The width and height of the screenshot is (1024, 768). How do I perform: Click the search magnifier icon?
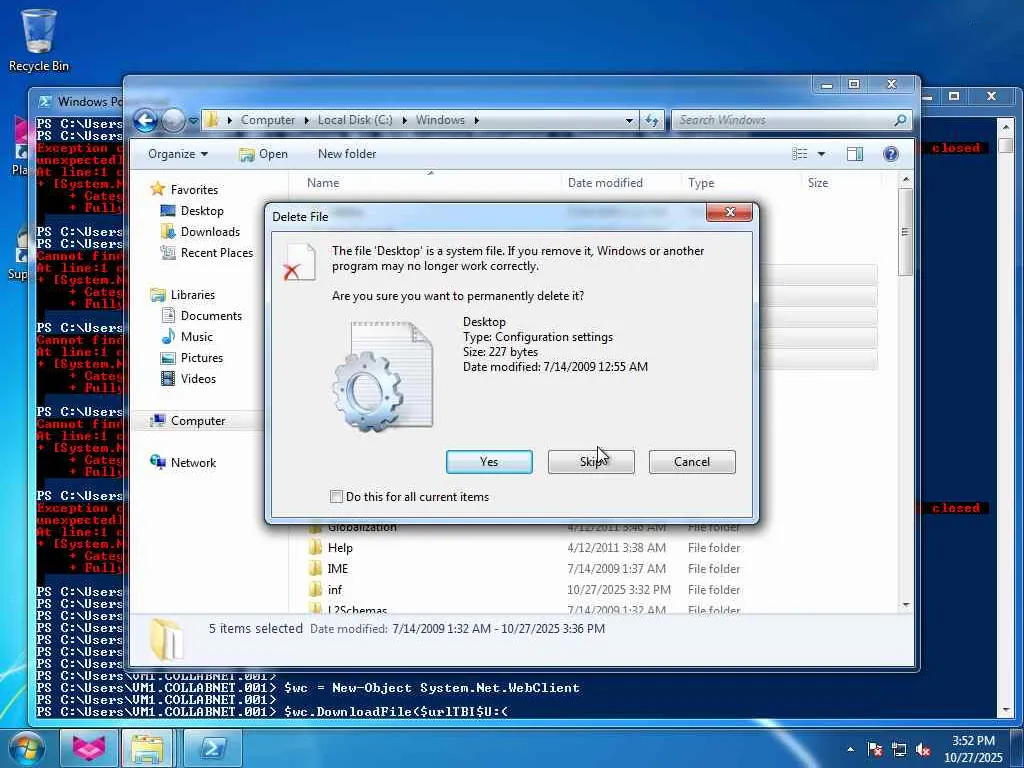pos(901,120)
